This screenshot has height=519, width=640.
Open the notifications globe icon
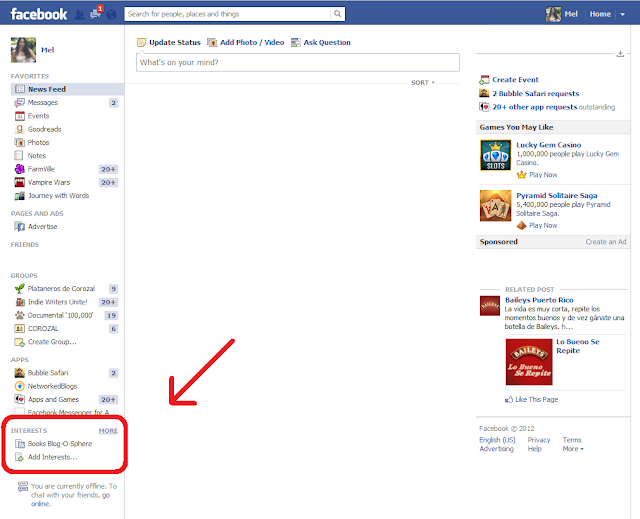(x=111, y=15)
